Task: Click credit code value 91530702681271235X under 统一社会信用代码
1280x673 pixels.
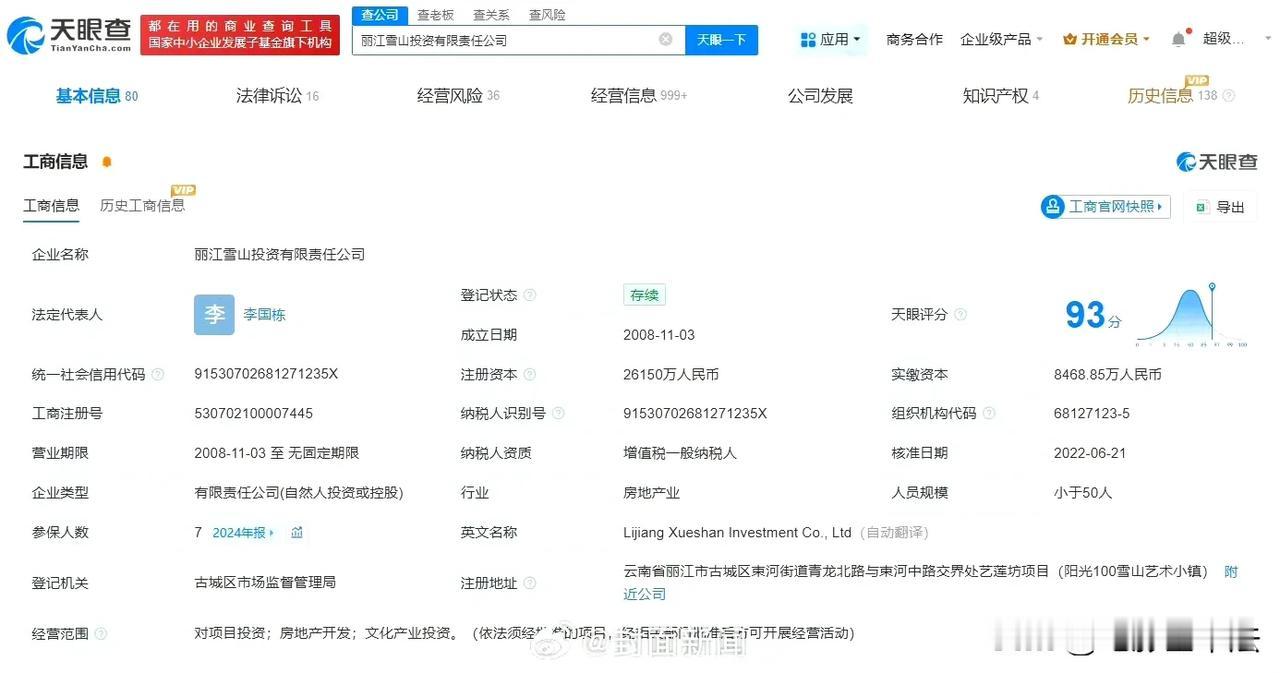Action: [266, 374]
